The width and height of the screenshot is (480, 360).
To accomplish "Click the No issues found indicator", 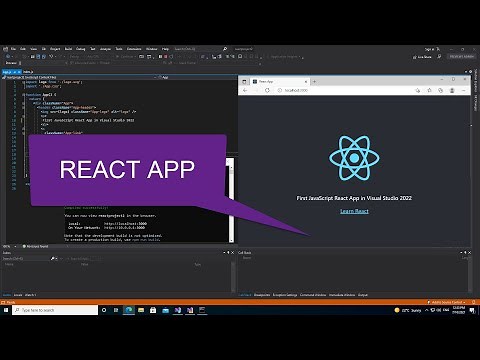I will coord(35,247).
